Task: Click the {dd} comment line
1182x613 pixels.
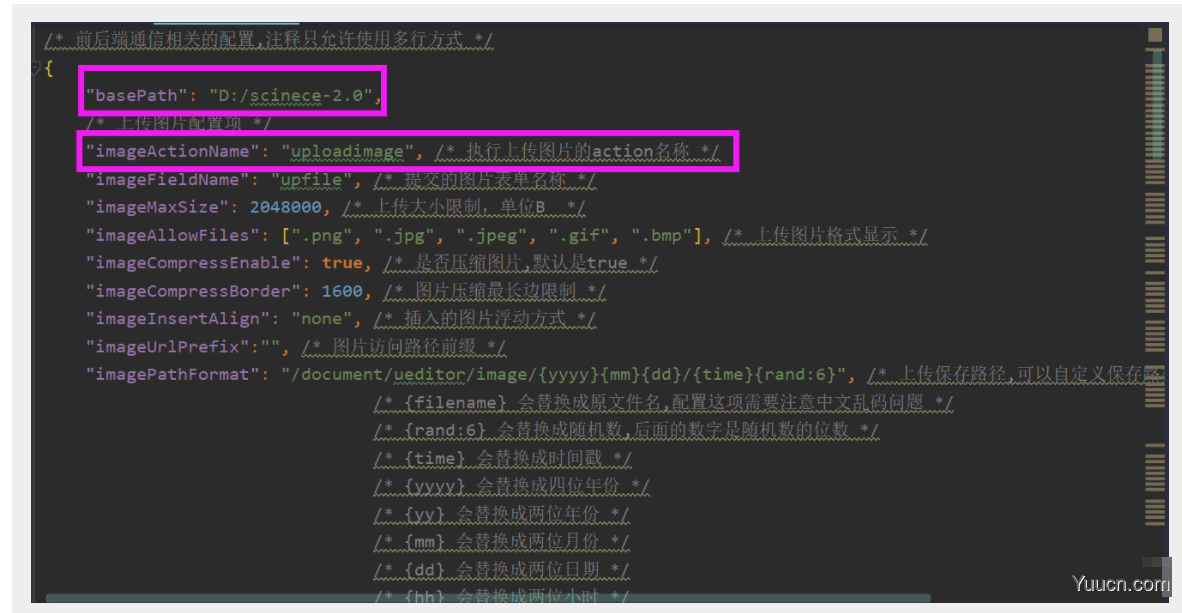Action: coord(501,570)
